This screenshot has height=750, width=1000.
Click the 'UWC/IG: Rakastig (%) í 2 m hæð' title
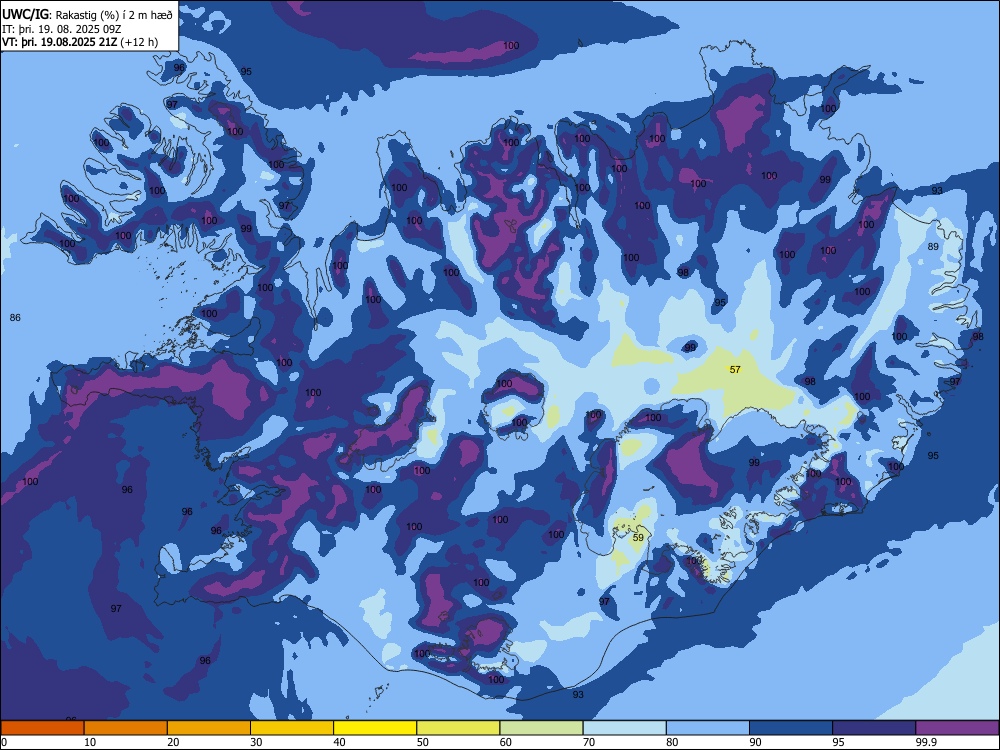click(x=87, y=14)
